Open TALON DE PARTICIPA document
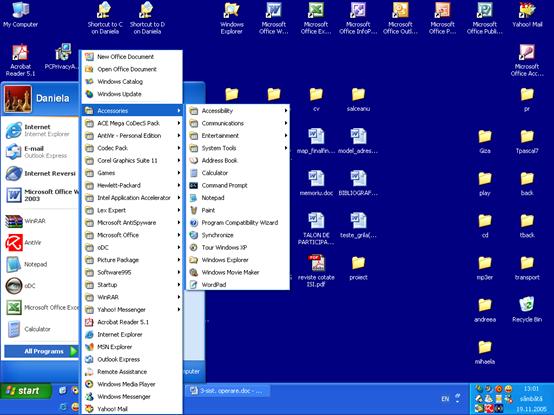Image resolution: width=554 pixels, height=415 pixels. click(x=316, y=229)
